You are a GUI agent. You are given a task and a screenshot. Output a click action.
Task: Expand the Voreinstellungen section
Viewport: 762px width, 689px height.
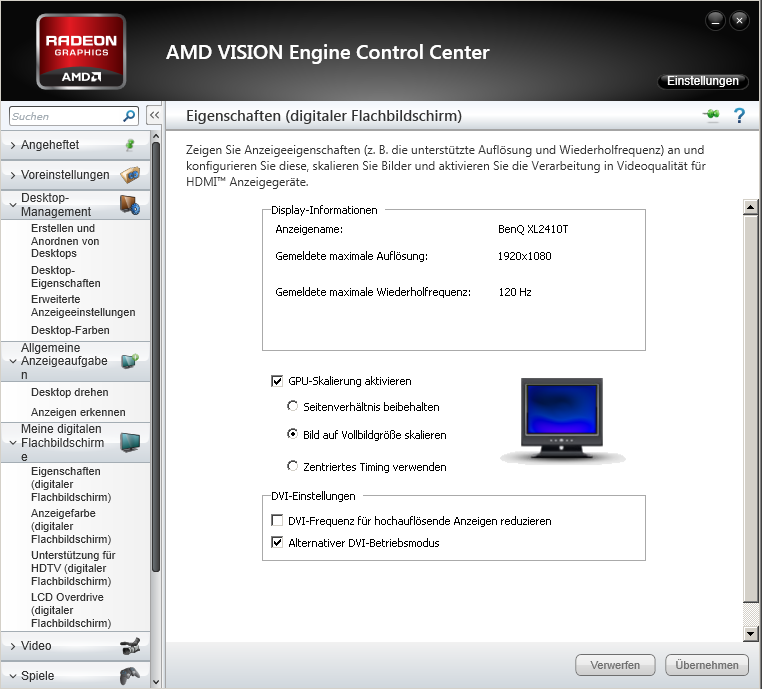coord(13,175)
